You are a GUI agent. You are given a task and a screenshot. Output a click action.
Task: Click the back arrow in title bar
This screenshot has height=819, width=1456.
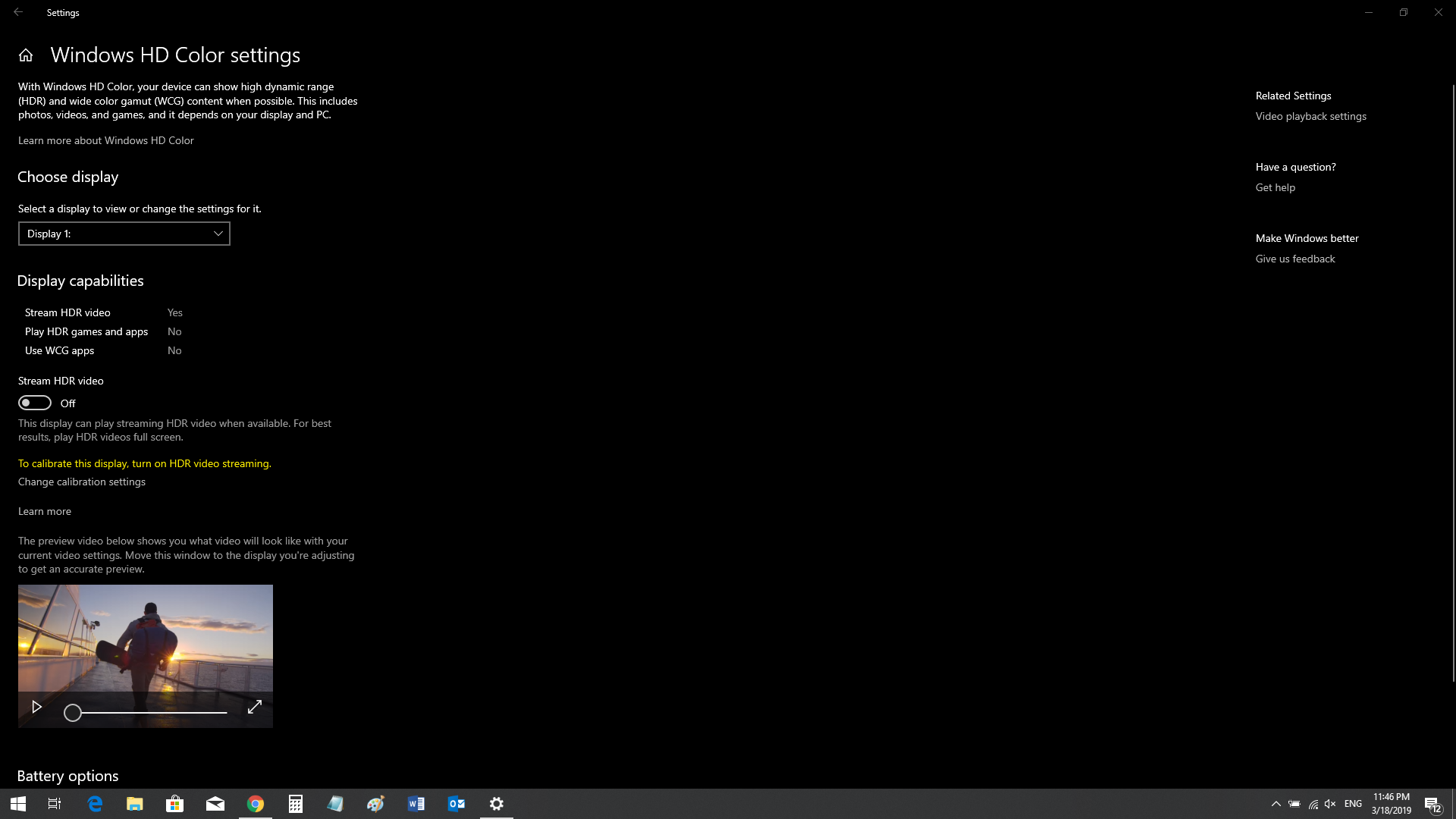[x=18, y=12]
